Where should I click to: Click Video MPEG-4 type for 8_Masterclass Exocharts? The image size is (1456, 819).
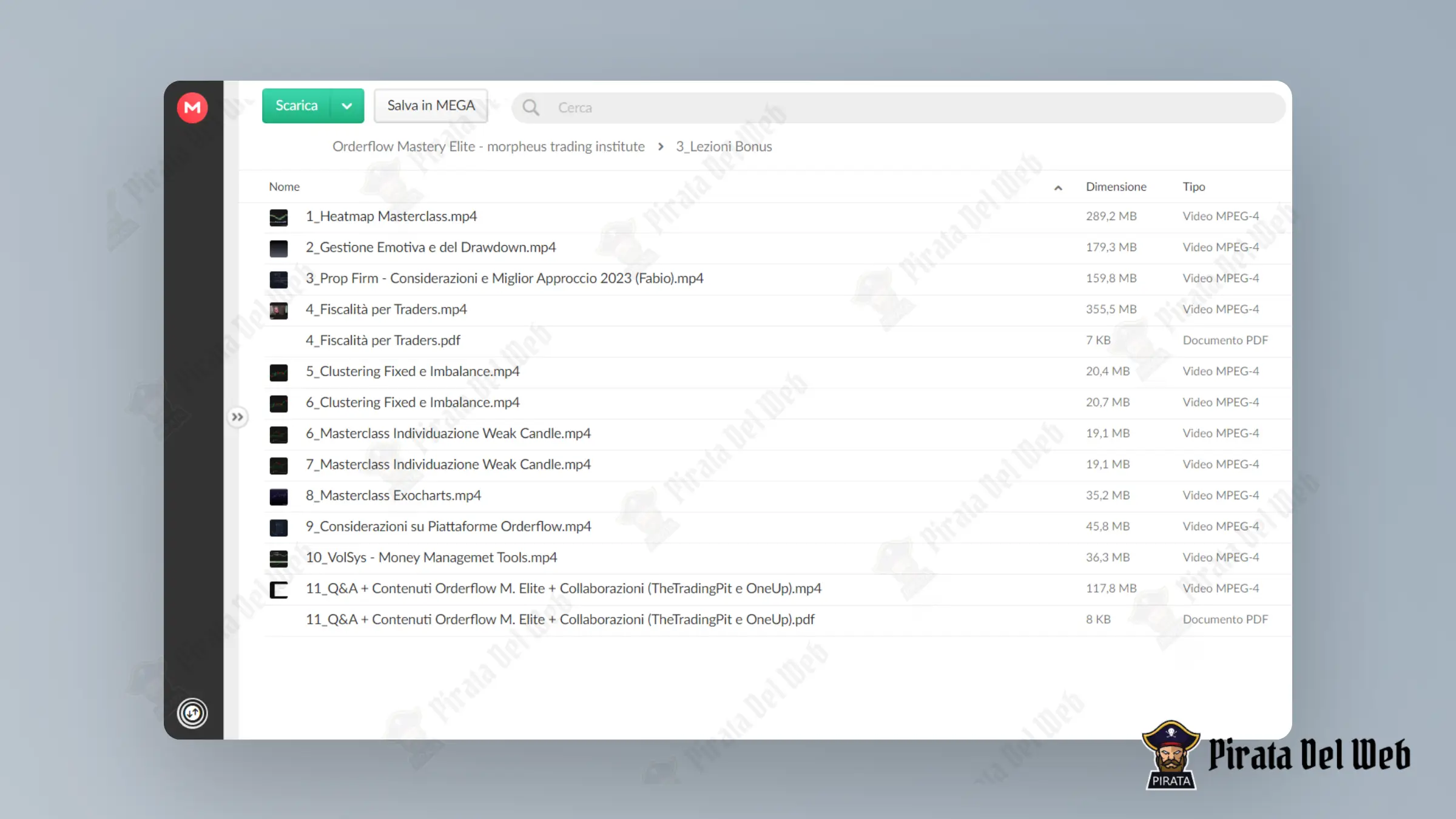(x=1221, y=496)
